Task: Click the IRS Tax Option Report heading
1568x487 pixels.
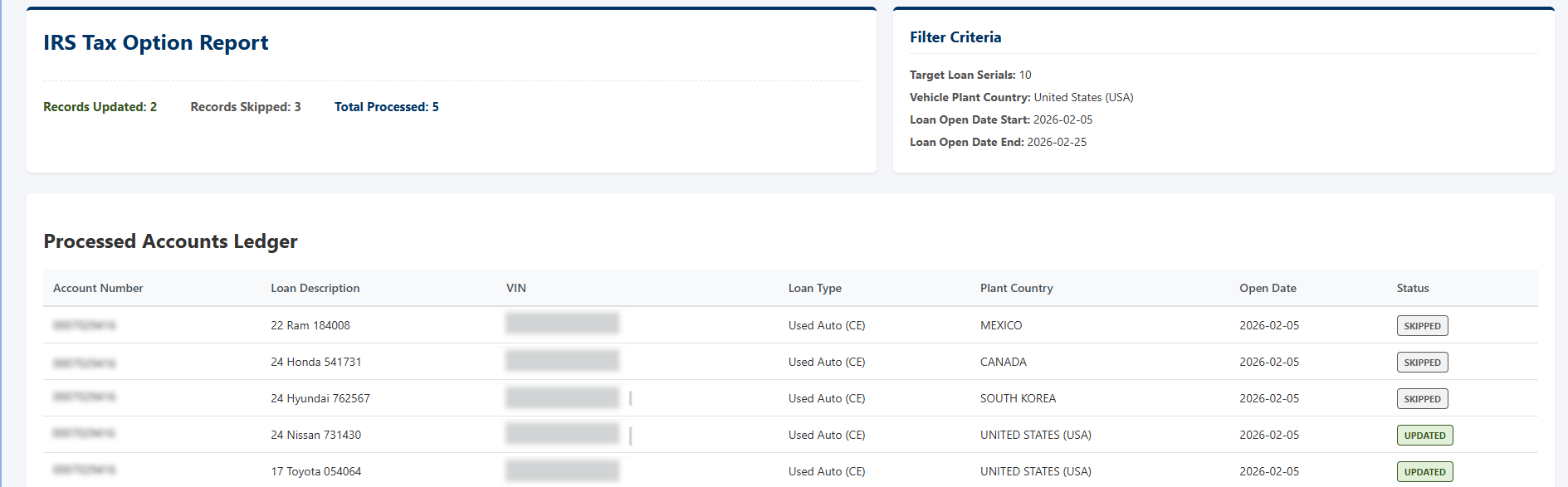Action: [x=156, y=43]
